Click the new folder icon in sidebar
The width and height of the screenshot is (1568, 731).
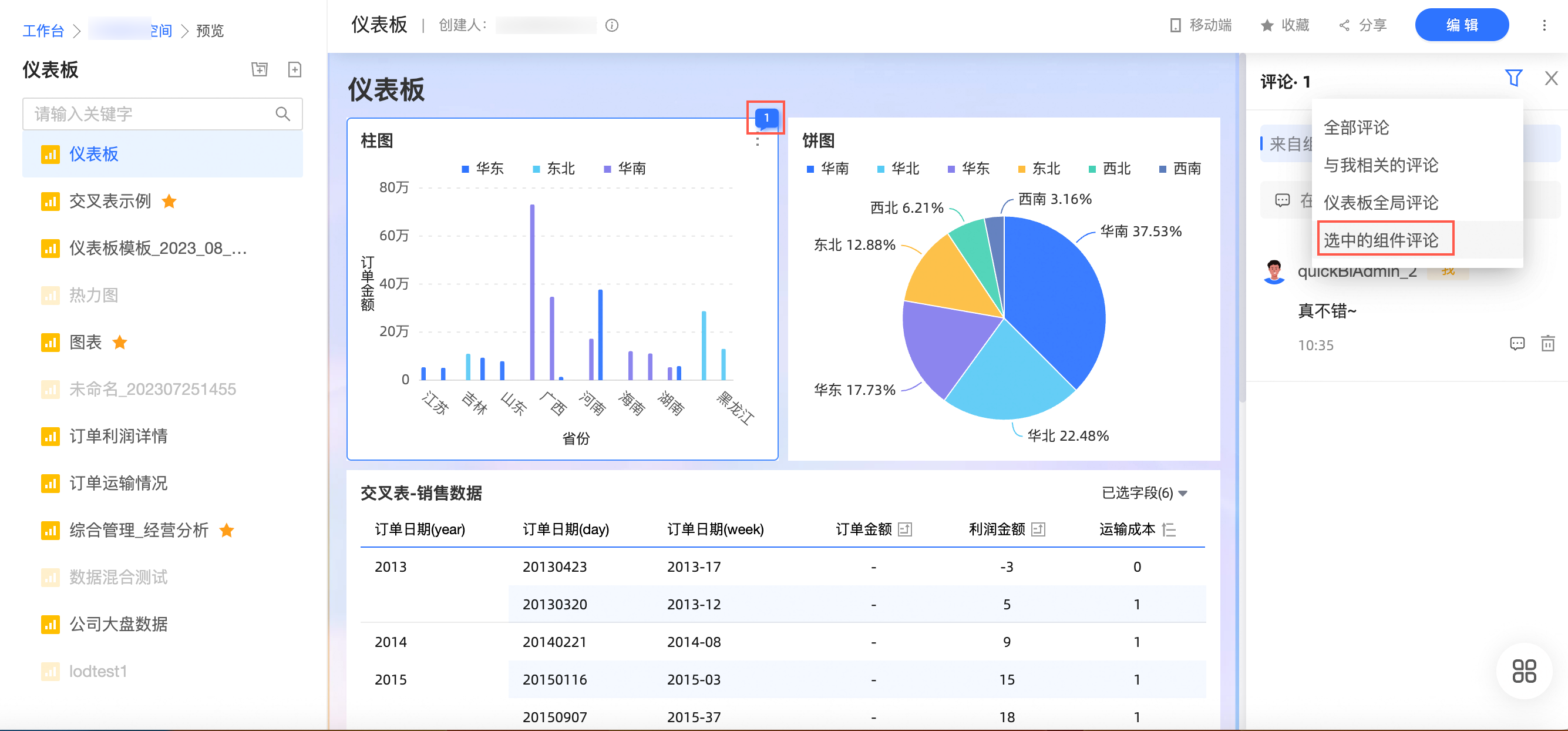260,69
